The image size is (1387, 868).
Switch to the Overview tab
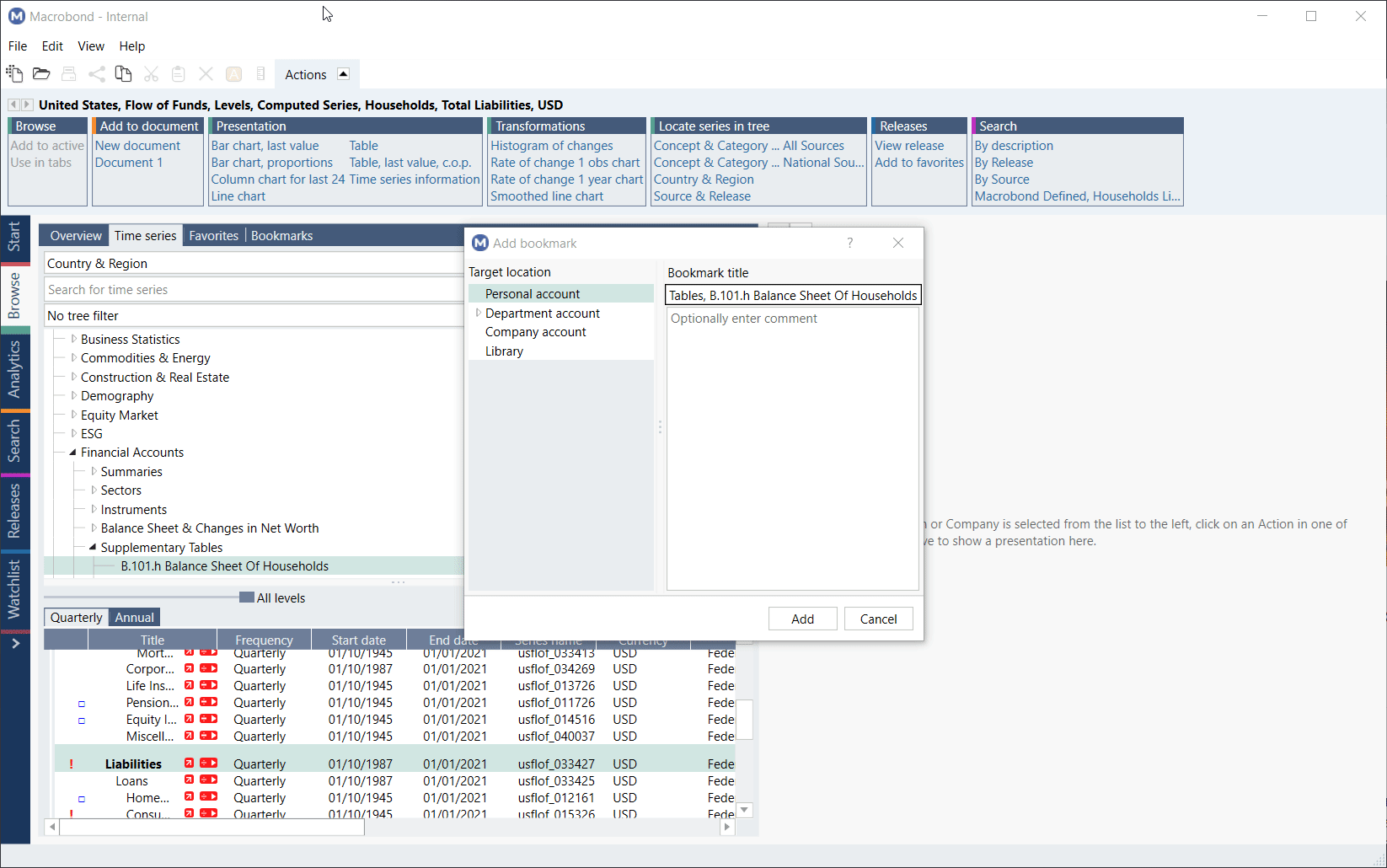(x=76, y=235)
